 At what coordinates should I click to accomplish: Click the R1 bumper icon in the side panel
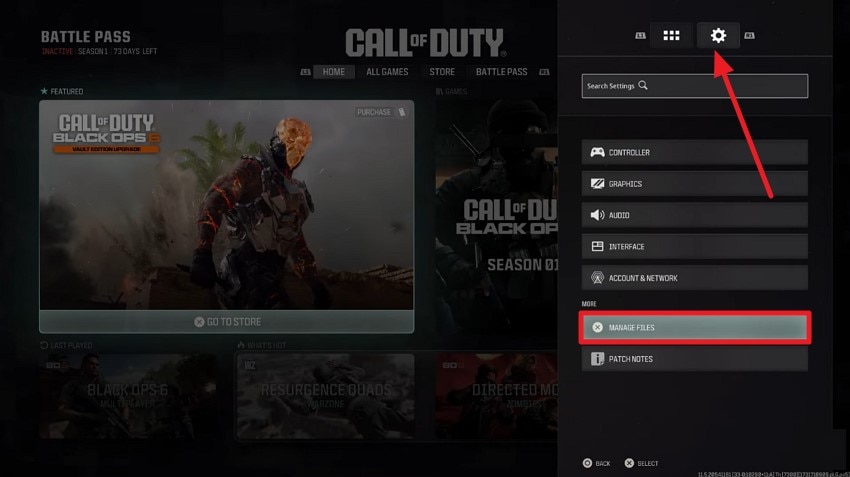coord(749,36)
